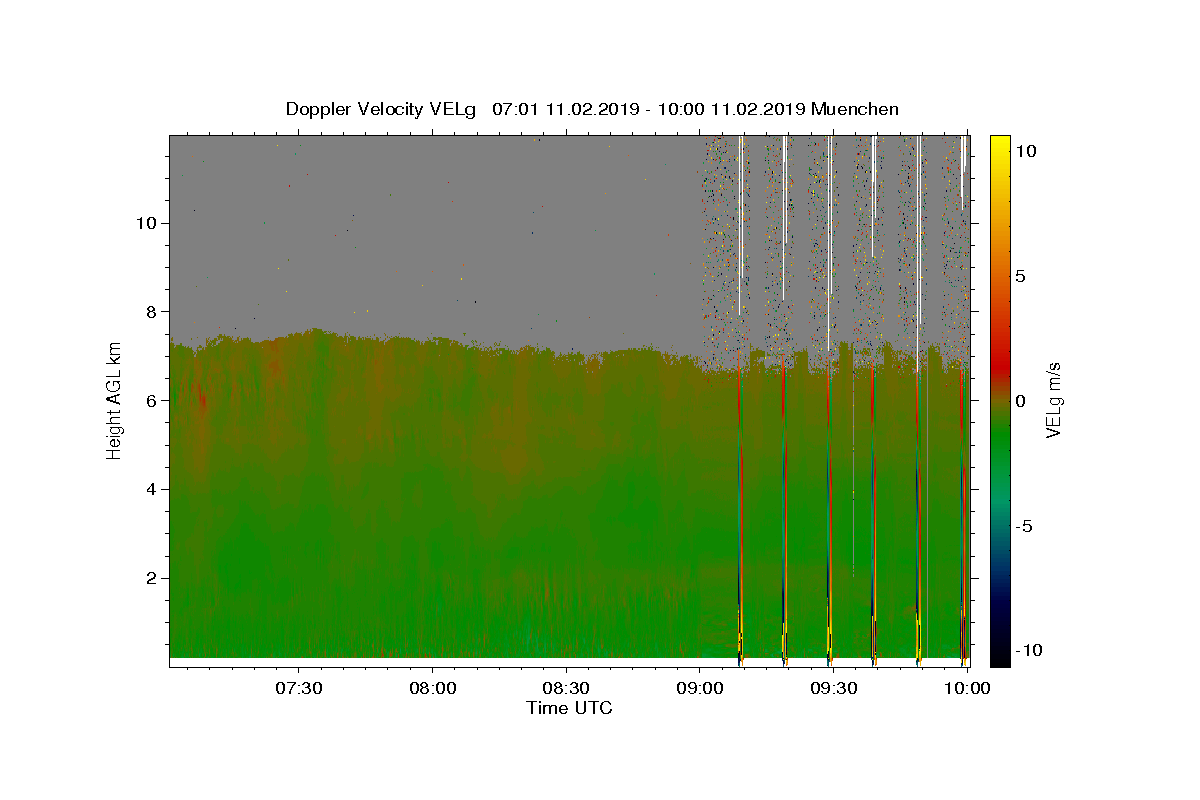Image resolution: width=1200 pixels, height=800 pixels.
Task: Click the height tick label 10
Action: coord(149,222)
